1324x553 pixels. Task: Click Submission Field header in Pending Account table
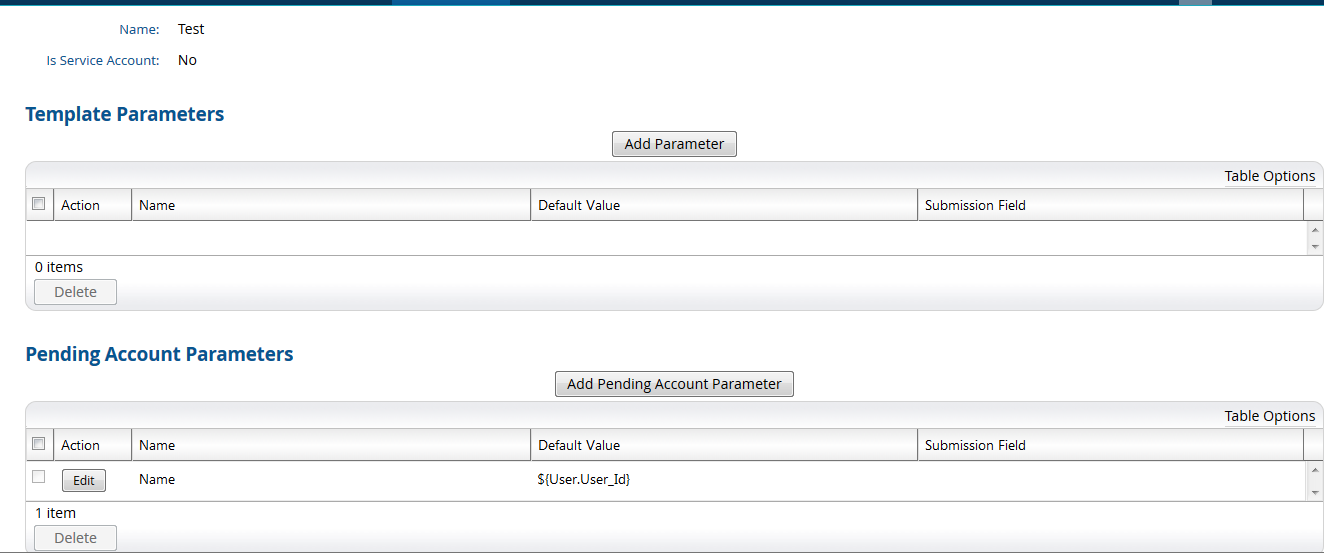click(975, 445)
